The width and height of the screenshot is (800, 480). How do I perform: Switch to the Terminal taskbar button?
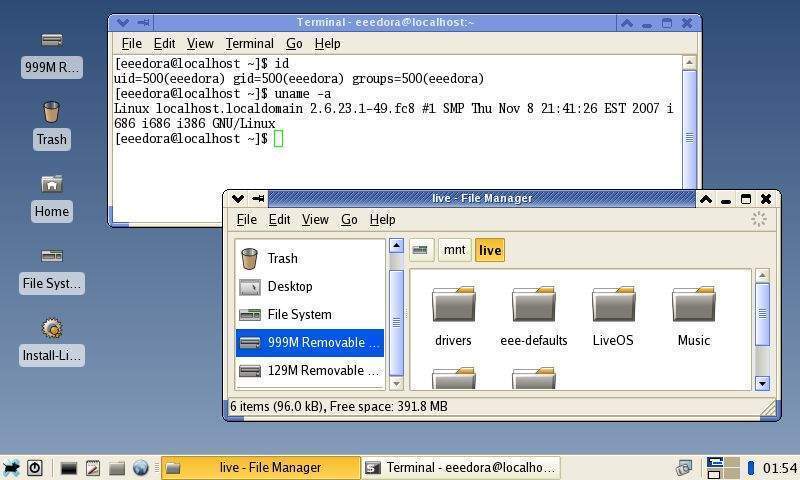coord(460,467)
